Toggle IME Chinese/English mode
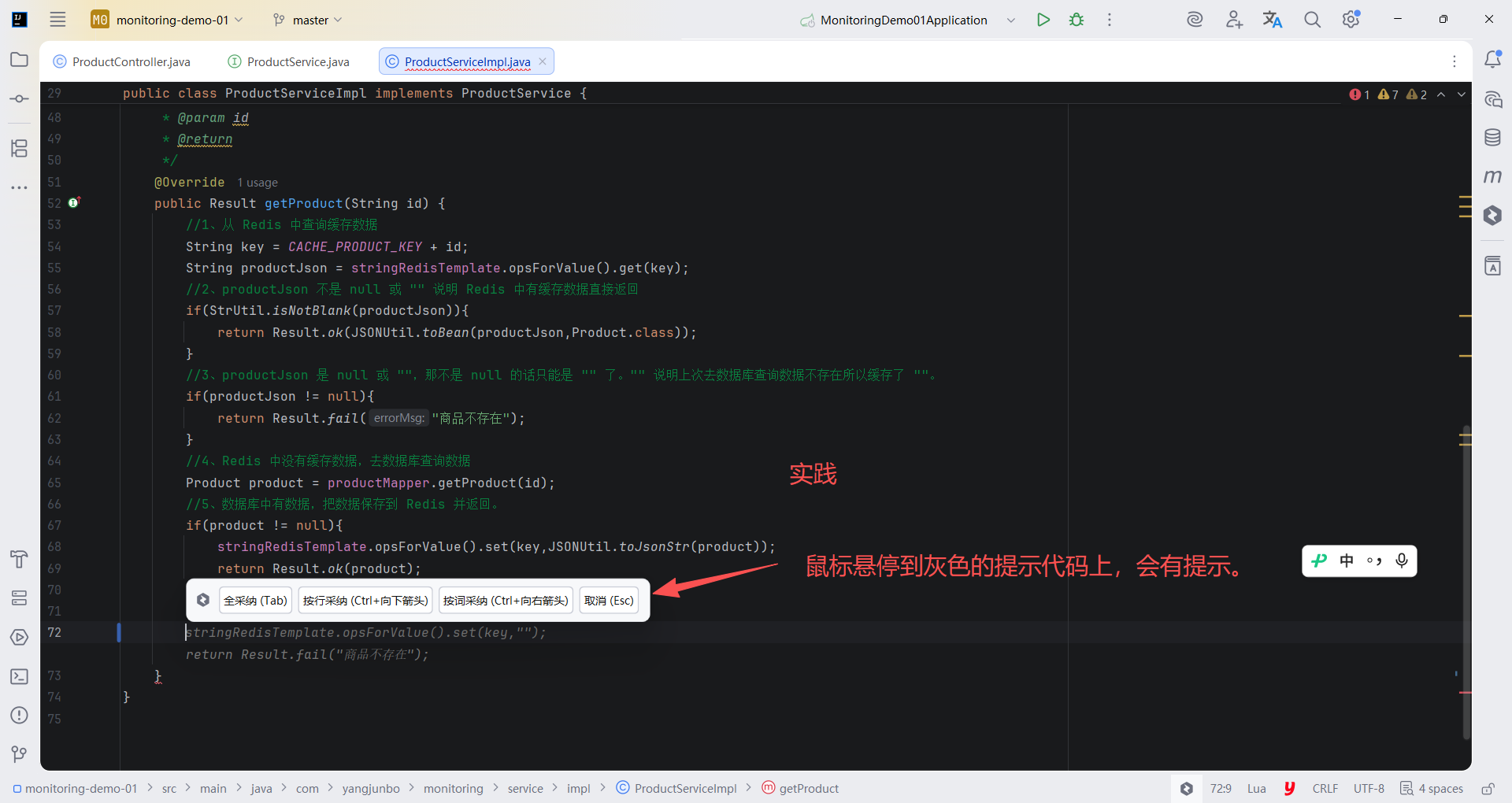The image size is (1512, 803). click(1347, 561)
